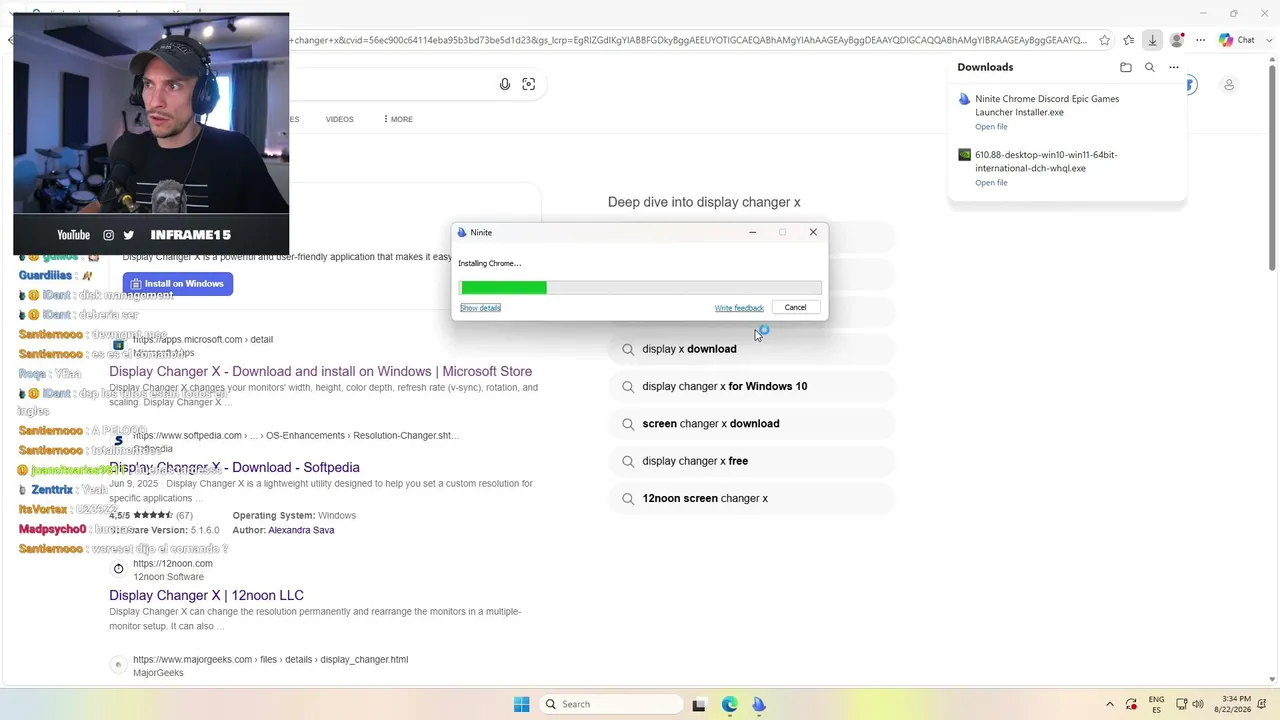Switch to Ninite on the taskbar
This screenshot has height=720, width=1280.
tap(759, 704)
